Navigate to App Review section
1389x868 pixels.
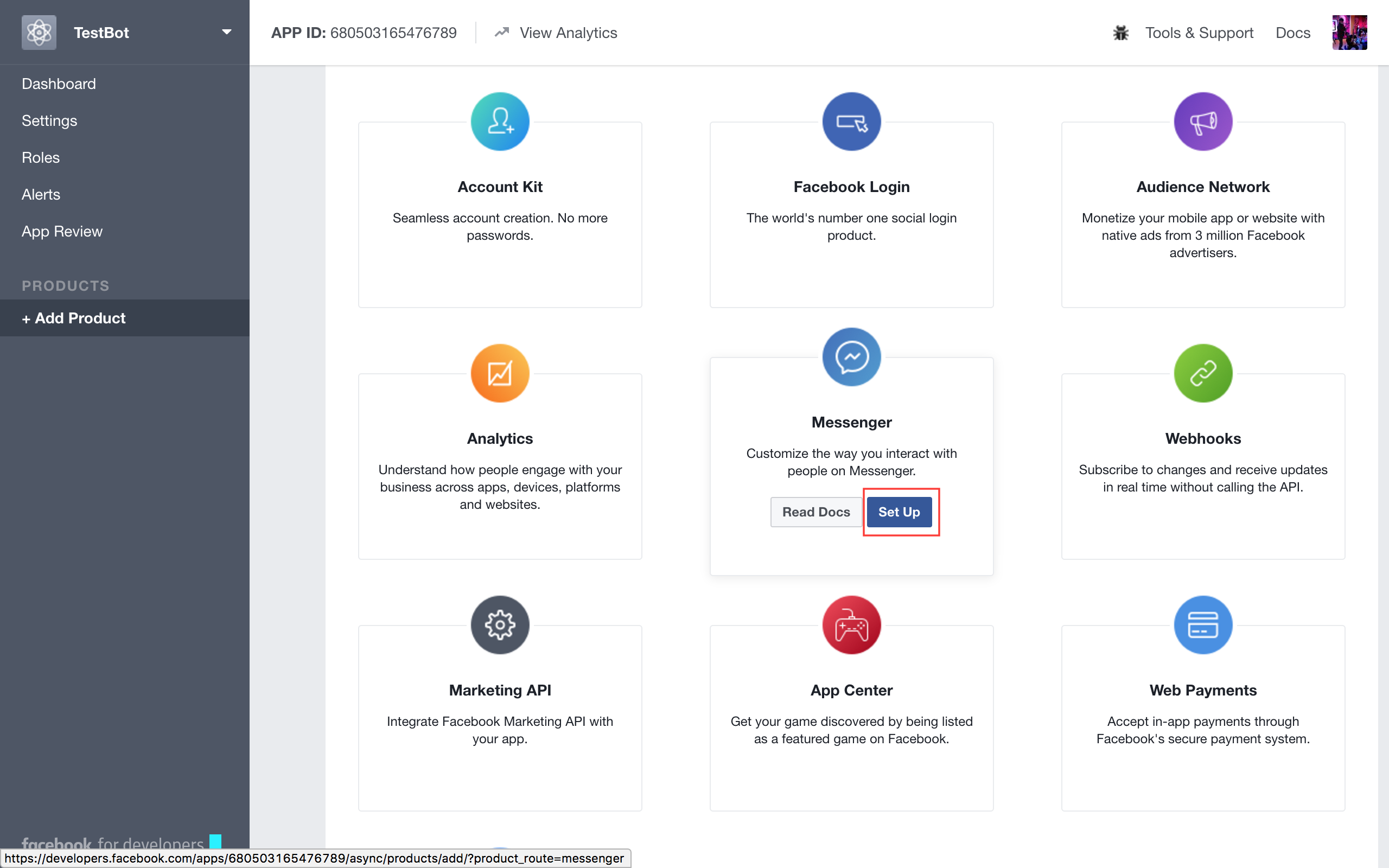62,231
